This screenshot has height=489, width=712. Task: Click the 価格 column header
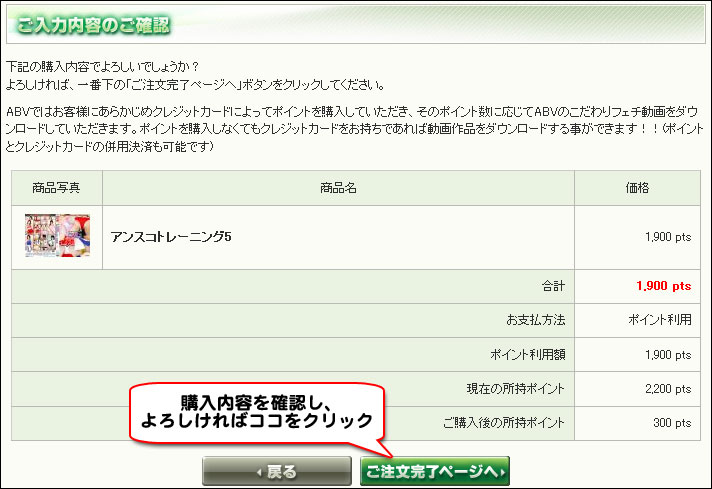click(x=637, y=188)
